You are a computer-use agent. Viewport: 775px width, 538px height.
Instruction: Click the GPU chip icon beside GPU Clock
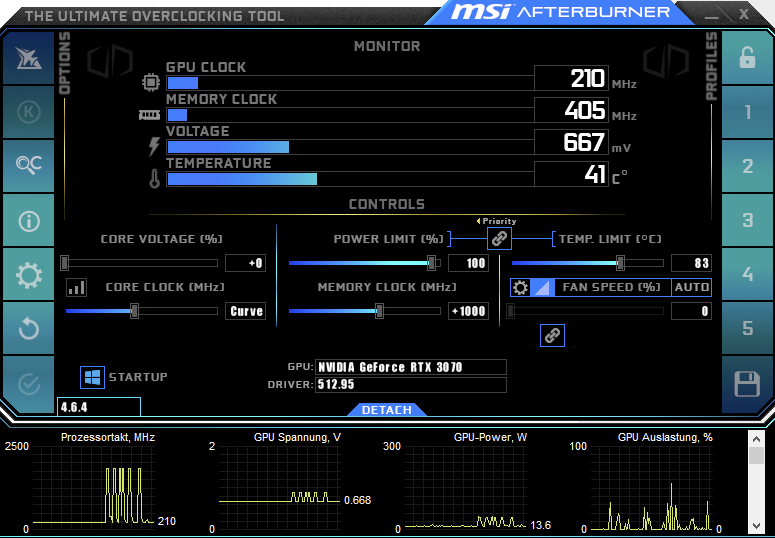tap(151, 82)
